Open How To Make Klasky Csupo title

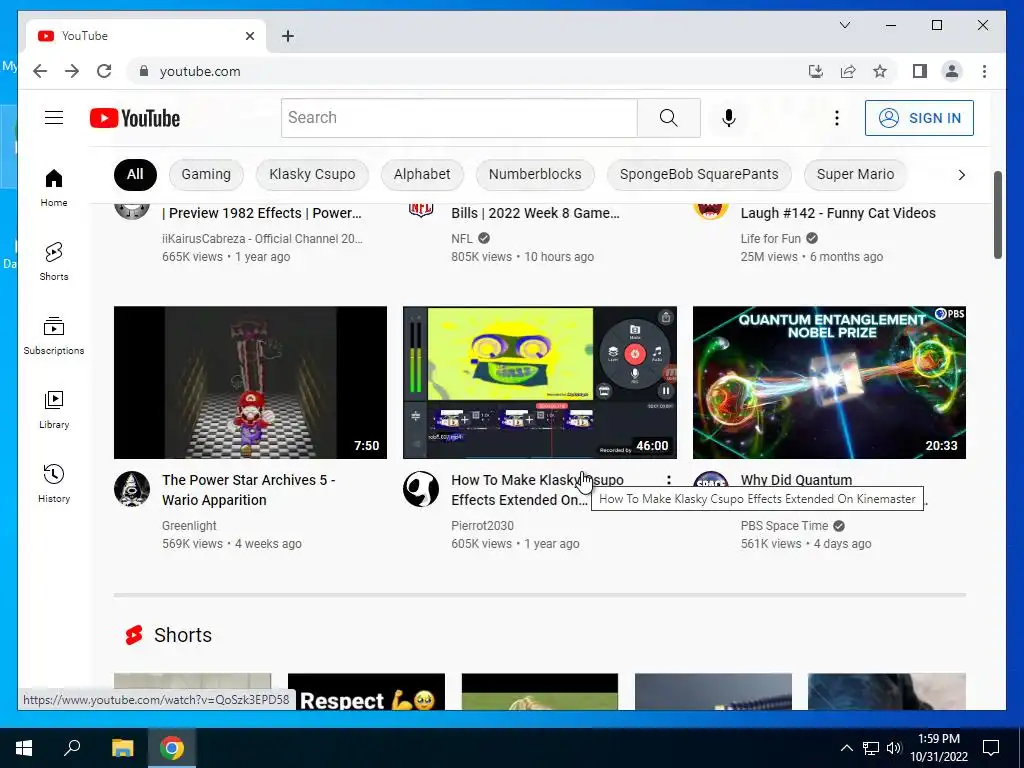(x=537, y=490)
